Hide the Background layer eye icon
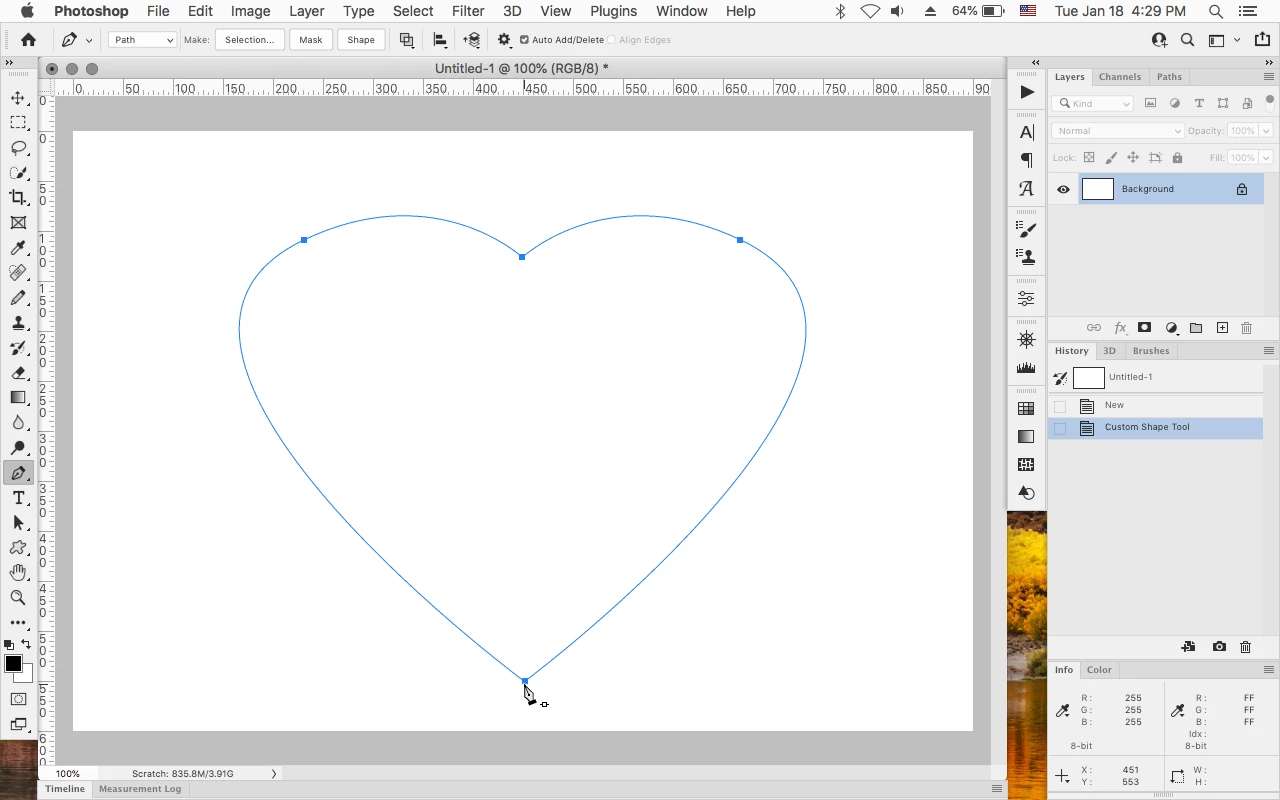Image resolution: width=1280 pixels, height=800 pixels. (1063, 189)
